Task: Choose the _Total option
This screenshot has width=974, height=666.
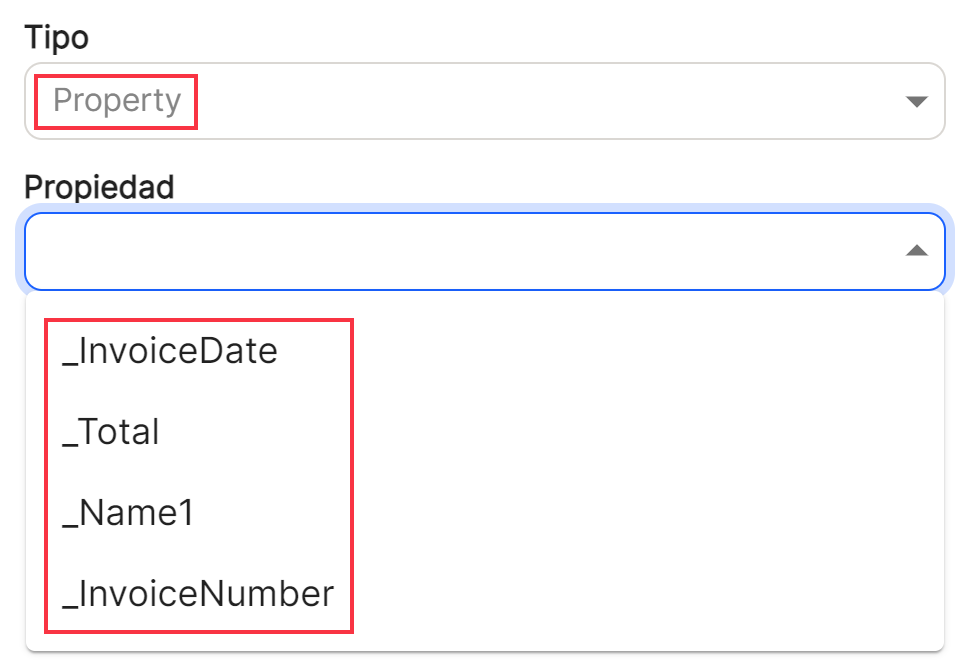Action: point(485,432)
